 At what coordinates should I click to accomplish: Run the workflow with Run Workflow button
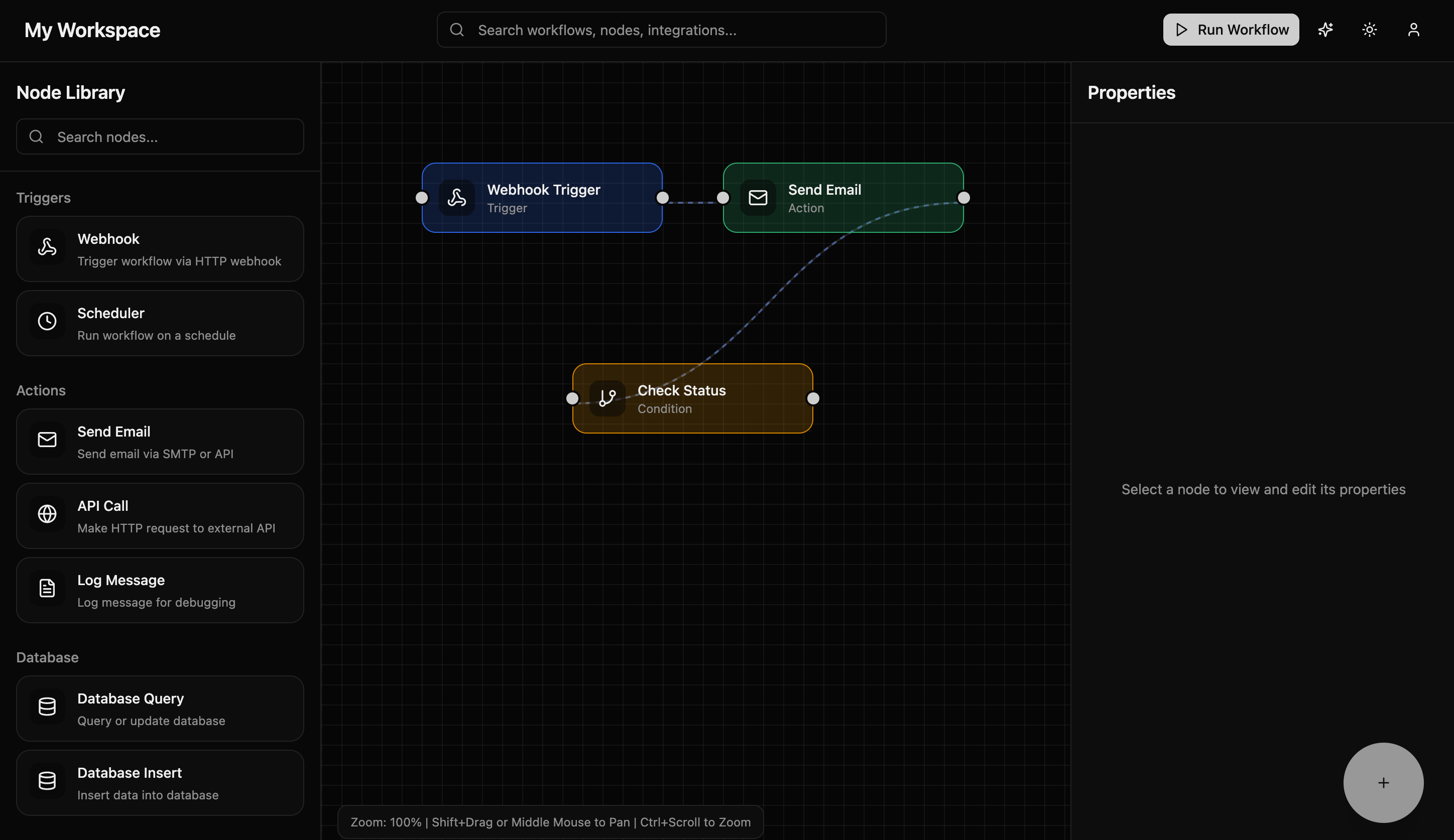pyautogui.click(x=1231, y=30)
